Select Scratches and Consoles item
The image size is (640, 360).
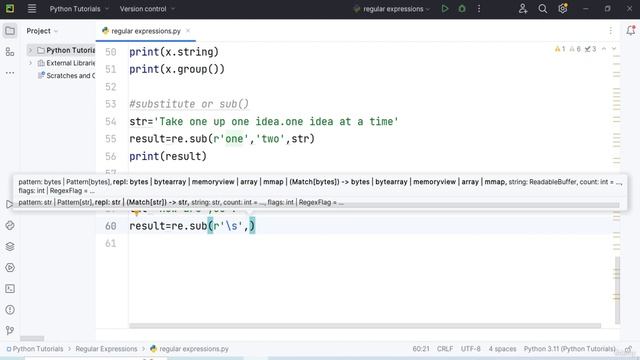(66, 76)
